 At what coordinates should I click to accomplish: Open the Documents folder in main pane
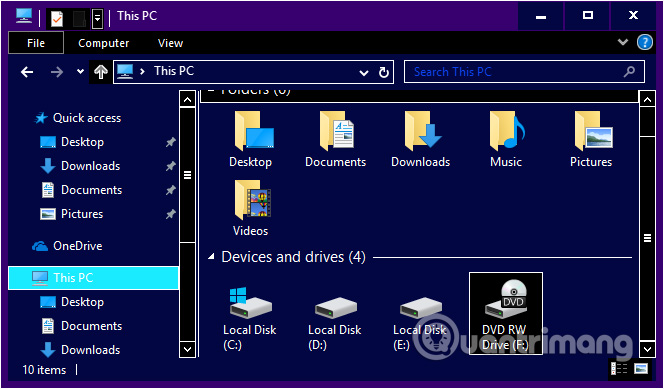point(336,139)
